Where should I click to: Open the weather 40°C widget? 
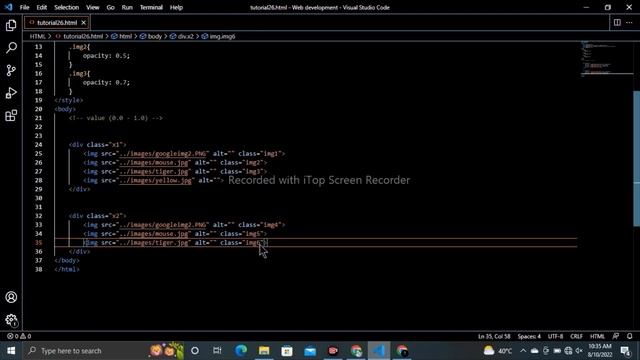pyautogui.click(x=498, y=351)
